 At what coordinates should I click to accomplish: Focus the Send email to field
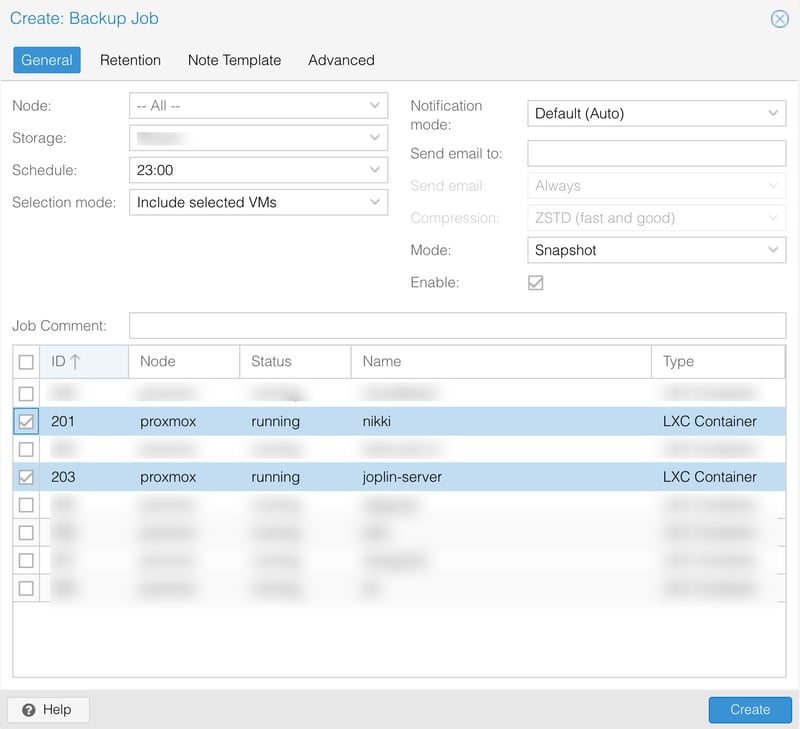click(656, 154)
